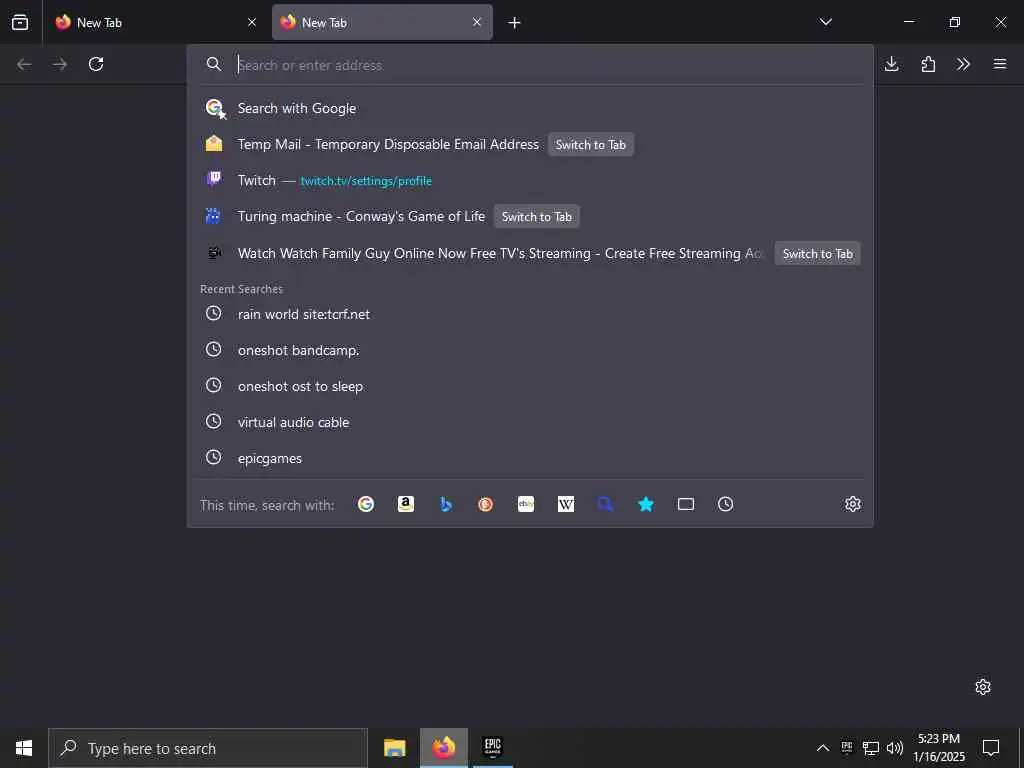Open File Explorer from taskbar
Viewport: 1024px width, 768px height.
click(394, 748)
